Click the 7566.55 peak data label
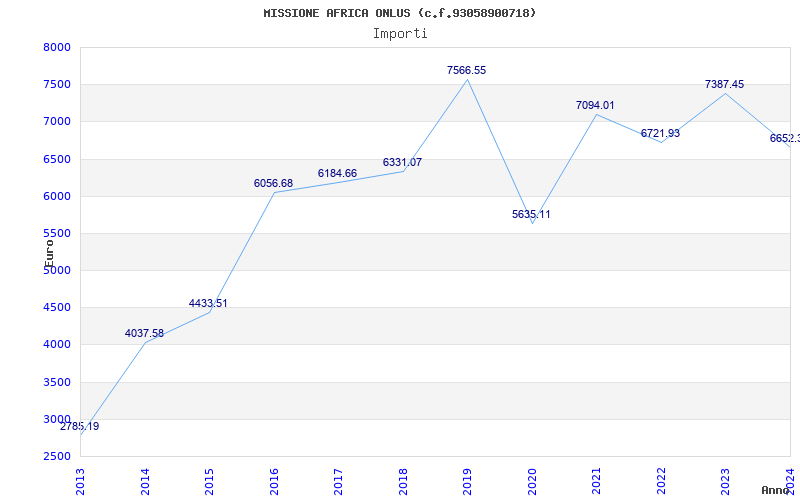This screenshot has width=800, height=500. pyautogui.click(x=466, y=70)
